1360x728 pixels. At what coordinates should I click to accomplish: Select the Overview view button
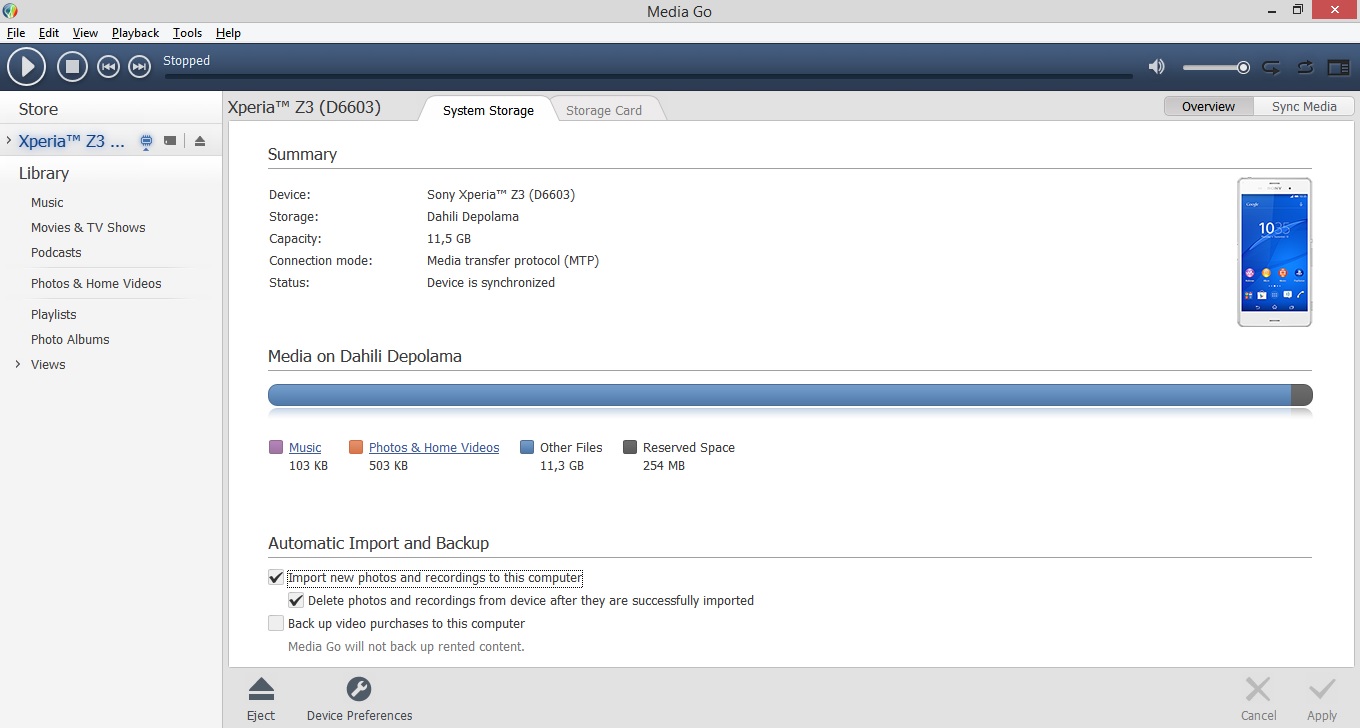[1208, 106]
